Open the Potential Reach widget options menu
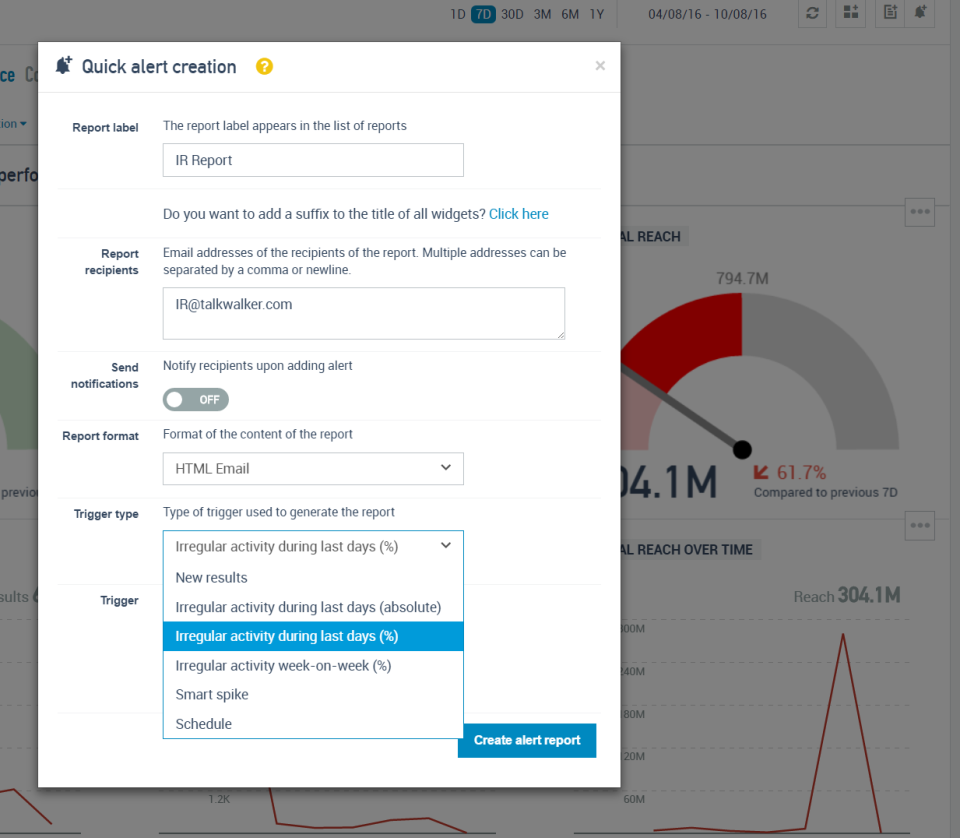Viewport: 960px width, 838px height. tap(919, 212)
